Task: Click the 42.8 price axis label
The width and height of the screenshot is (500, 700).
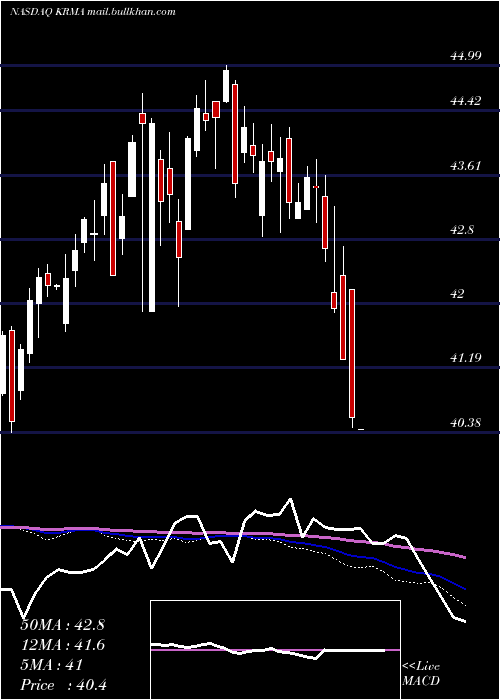Action: click(x=462, y=230)
